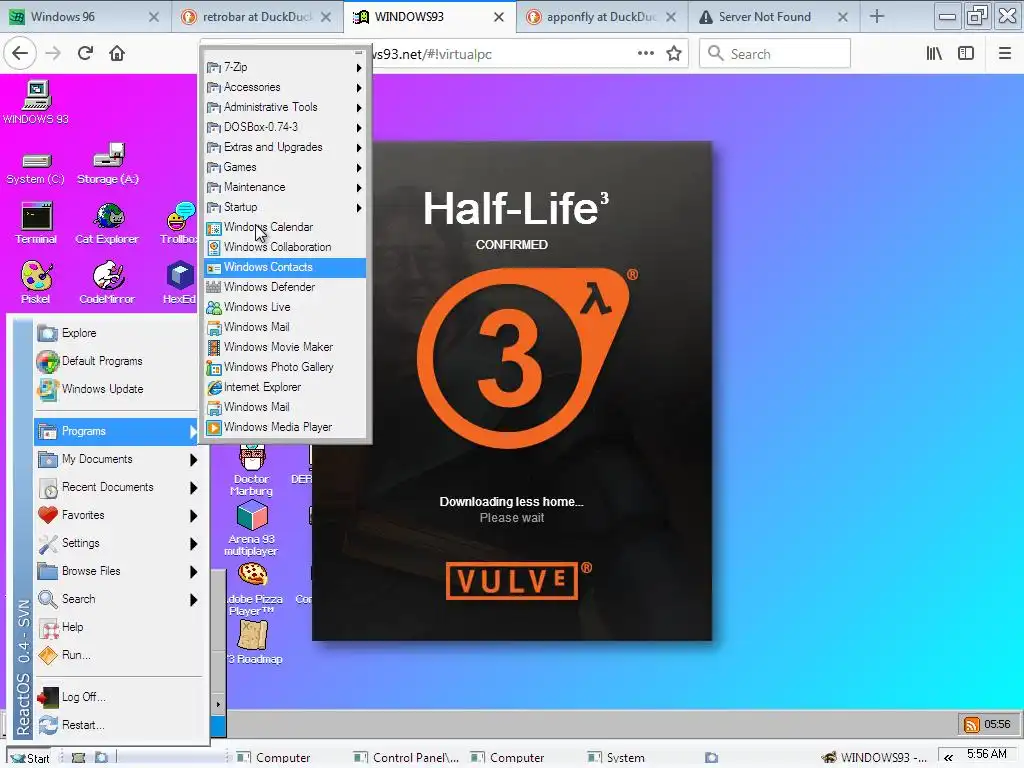Image resolution: width=1024 pixels, height=768 pixels.
Task: Expand the Administrative Tools submenu
Action: click(285, 107)
